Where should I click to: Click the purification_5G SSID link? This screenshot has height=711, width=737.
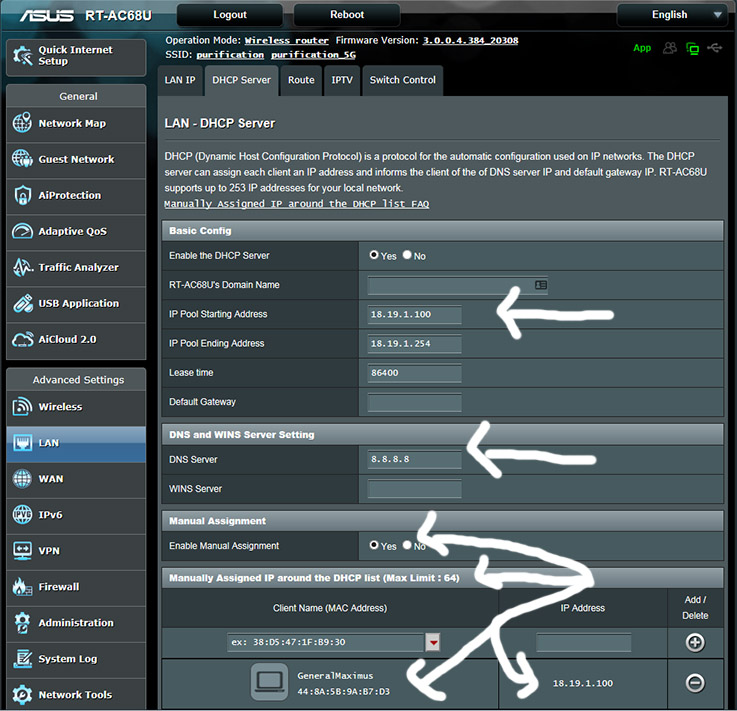click(x=314, y=55)
